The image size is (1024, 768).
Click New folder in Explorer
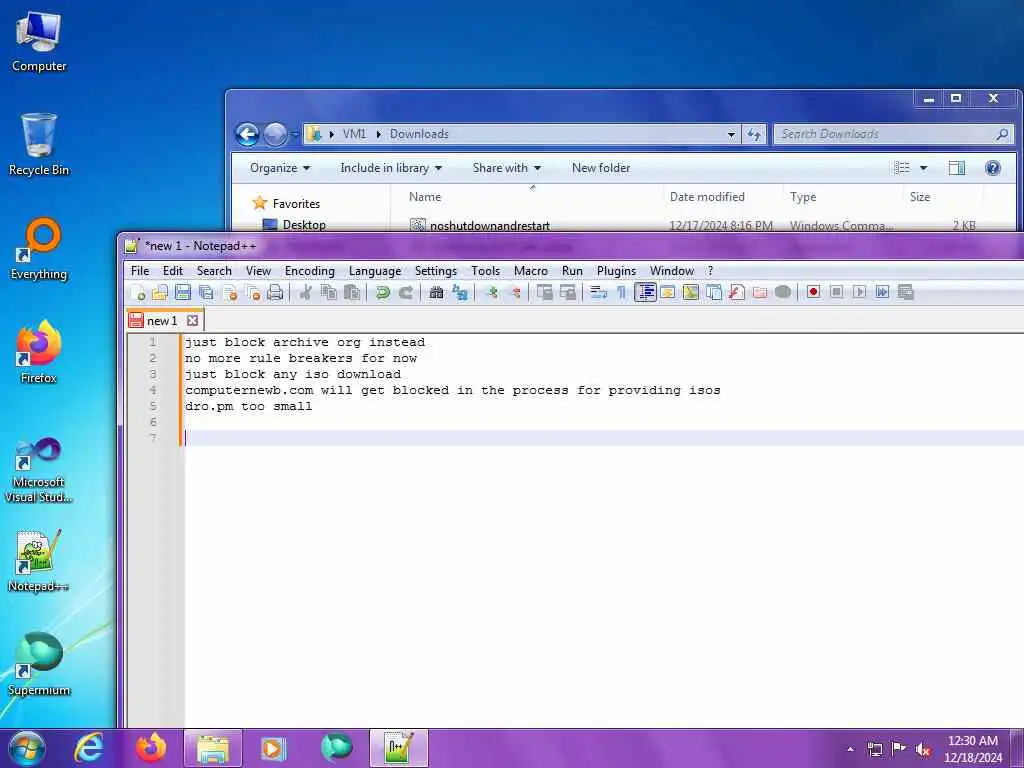click(601, 168)
